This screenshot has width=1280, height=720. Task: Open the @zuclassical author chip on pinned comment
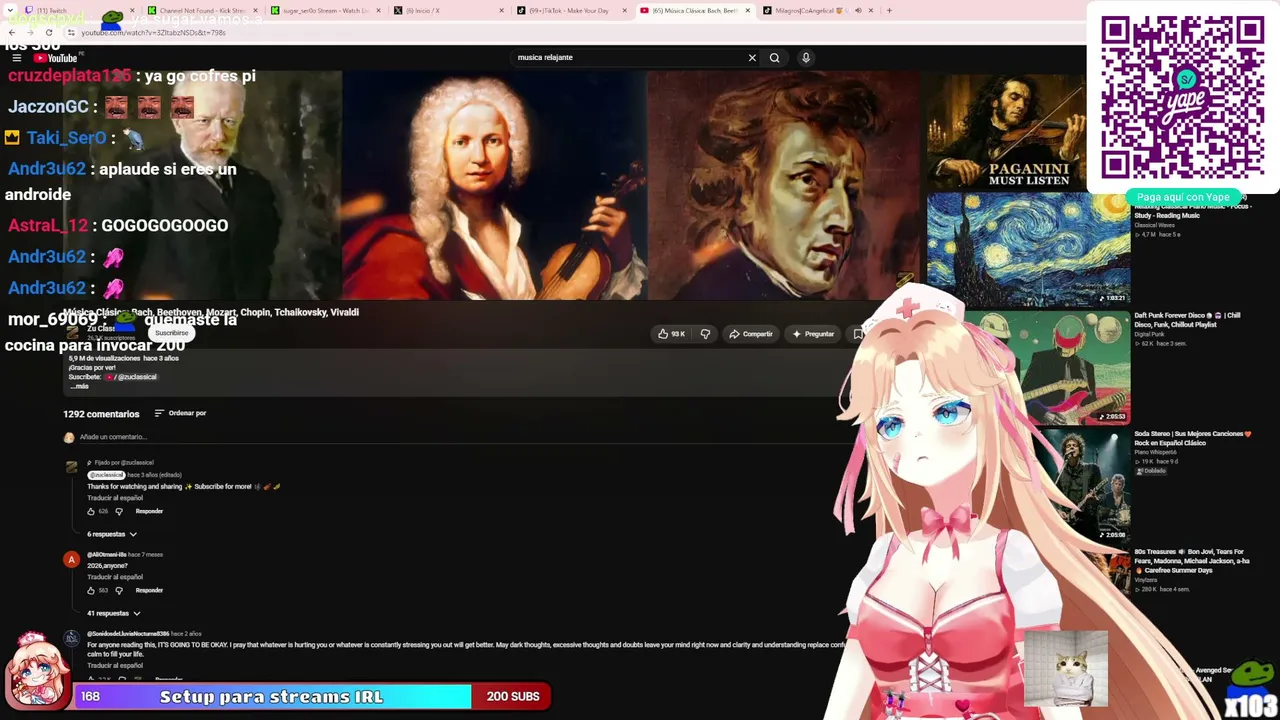tap(105, 475)
